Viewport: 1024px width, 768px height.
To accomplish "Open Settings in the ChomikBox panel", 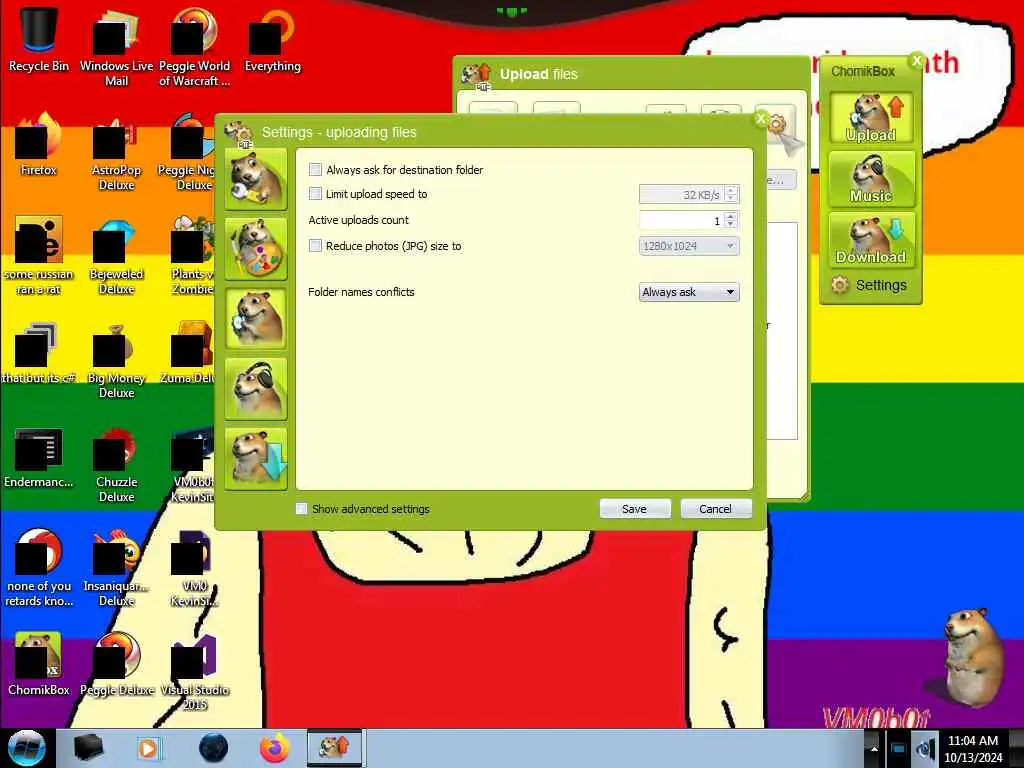I will point(869,285).
